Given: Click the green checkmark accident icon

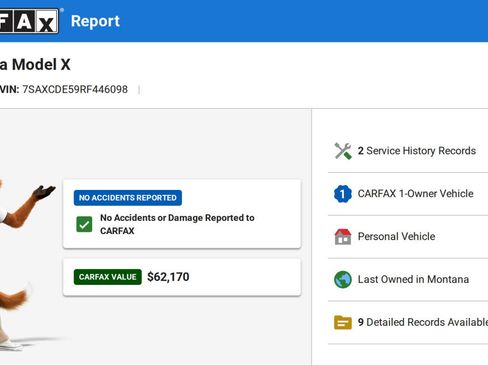Looking at the screenshot, I should [84, 224].
